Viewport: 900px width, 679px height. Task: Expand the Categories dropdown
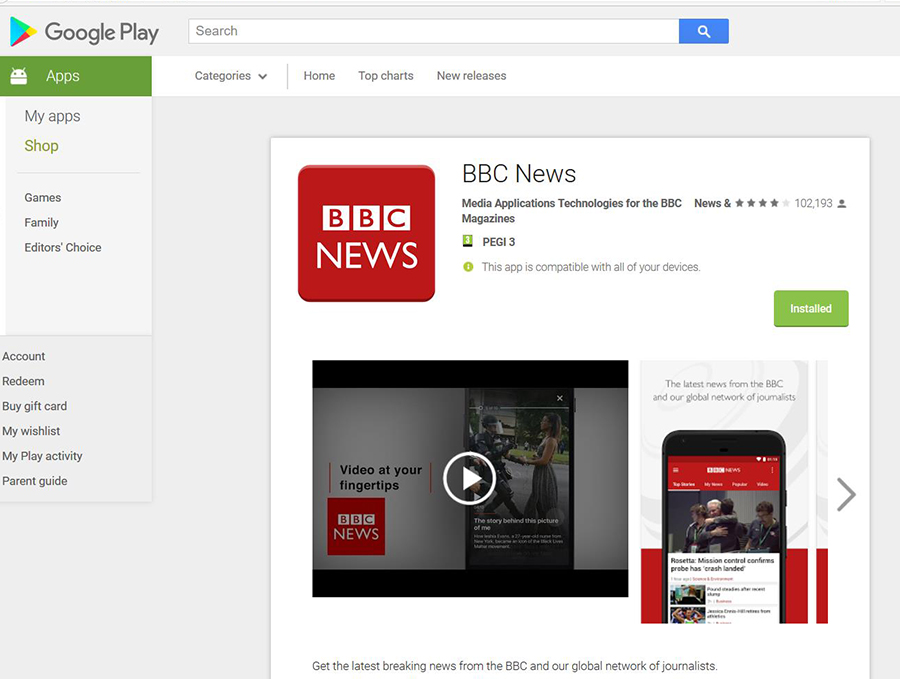click(231, 76)
